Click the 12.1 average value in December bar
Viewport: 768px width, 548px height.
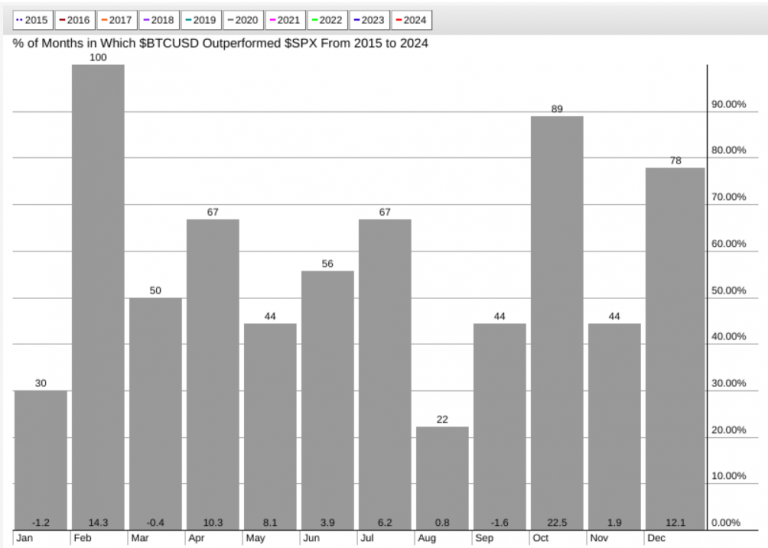(675, 523)
